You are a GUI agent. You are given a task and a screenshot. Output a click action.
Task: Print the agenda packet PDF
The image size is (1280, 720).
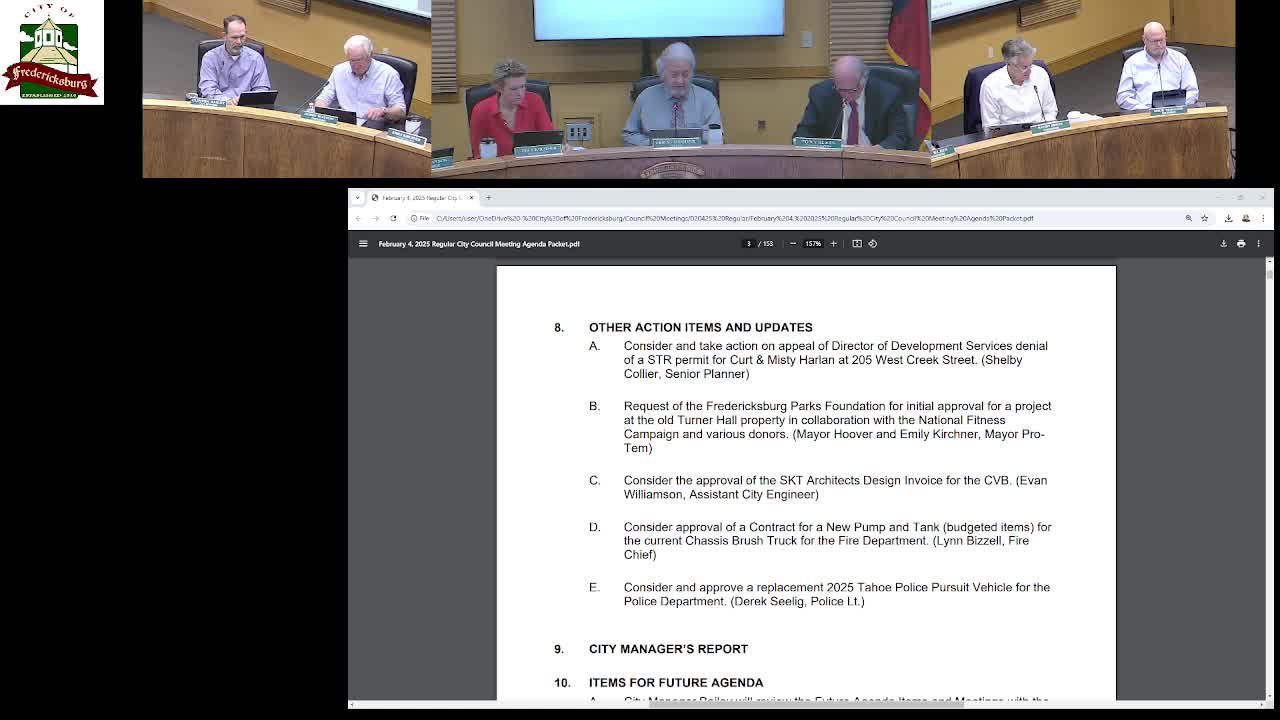tap(1241, 244)
